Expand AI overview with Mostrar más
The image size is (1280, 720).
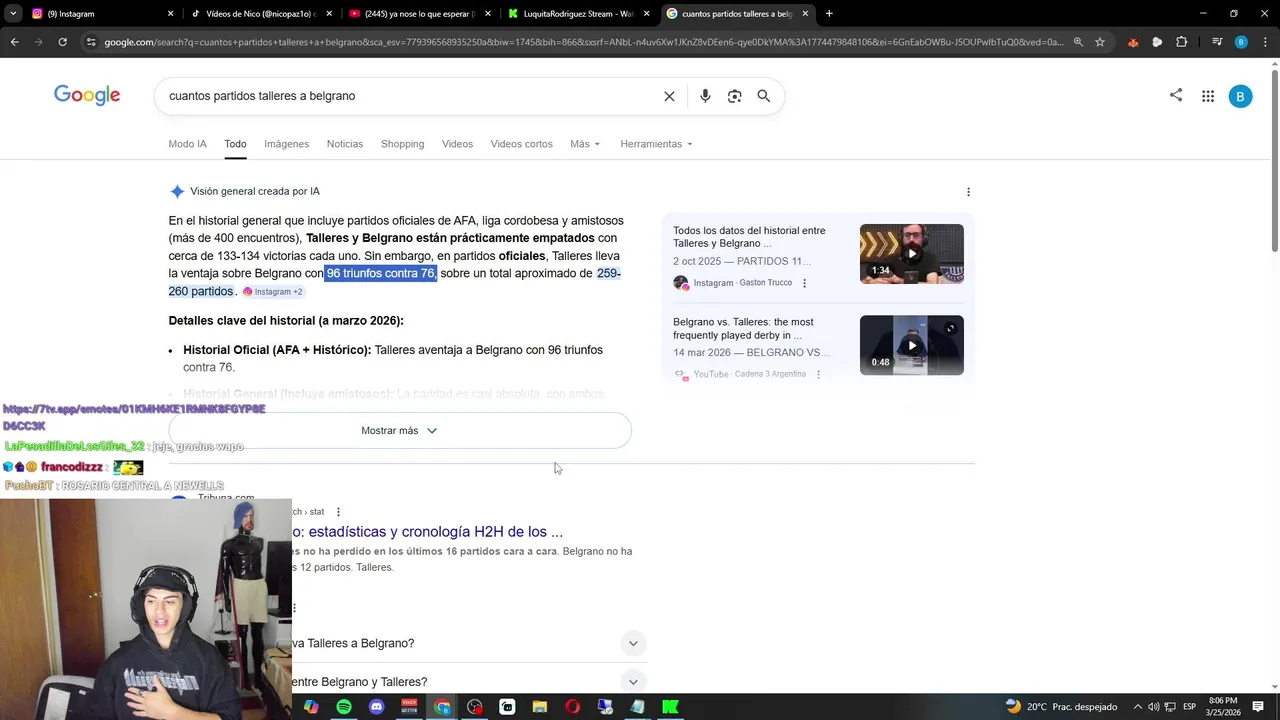pyautogui.click(x=400, y=431)
